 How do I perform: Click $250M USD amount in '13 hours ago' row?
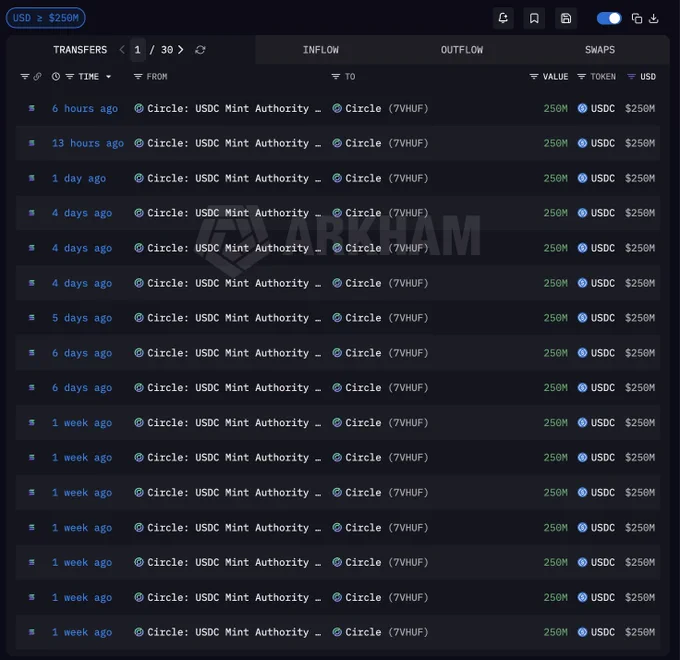click(x=640, y=143)
